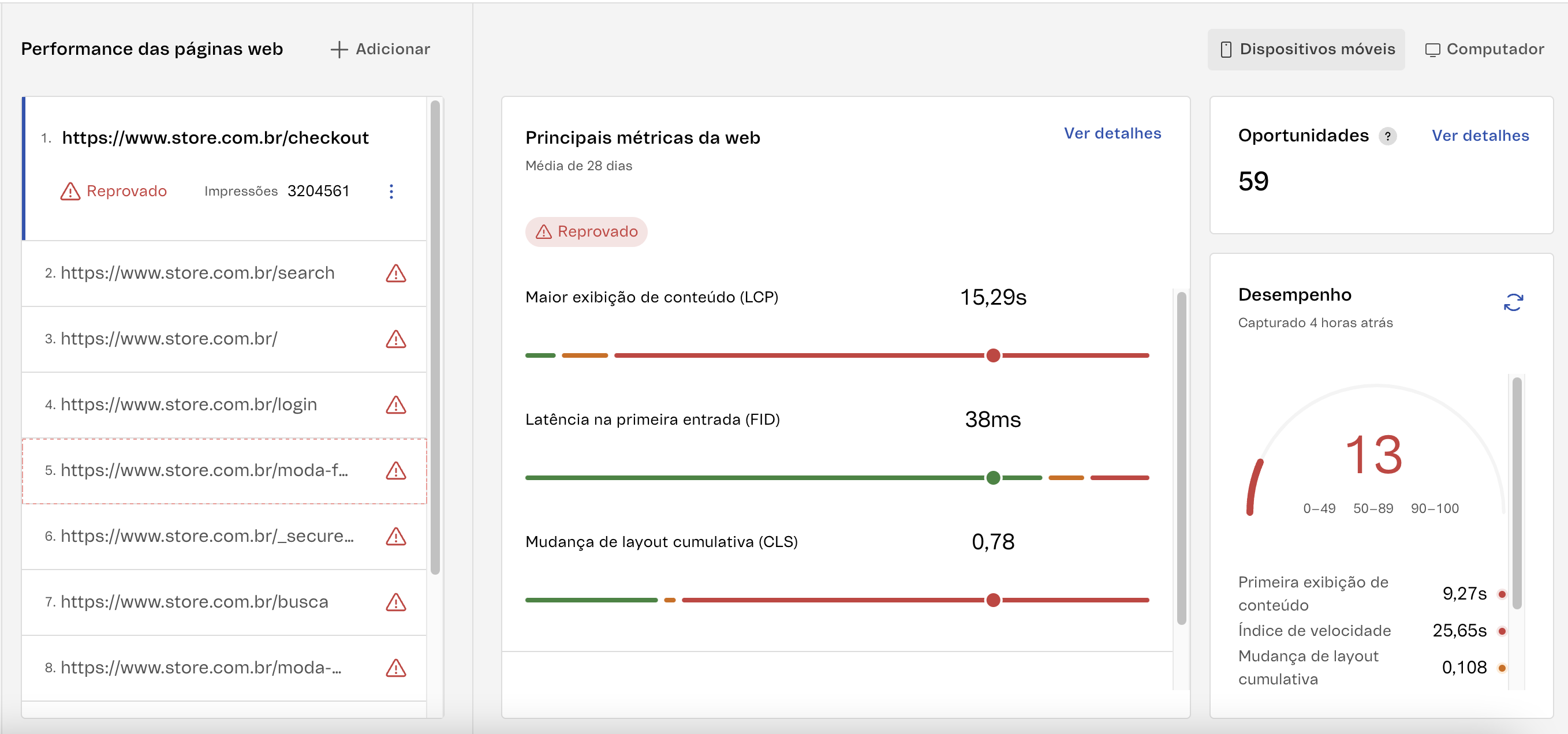Select the moda-f… page entry

[204, 470]
